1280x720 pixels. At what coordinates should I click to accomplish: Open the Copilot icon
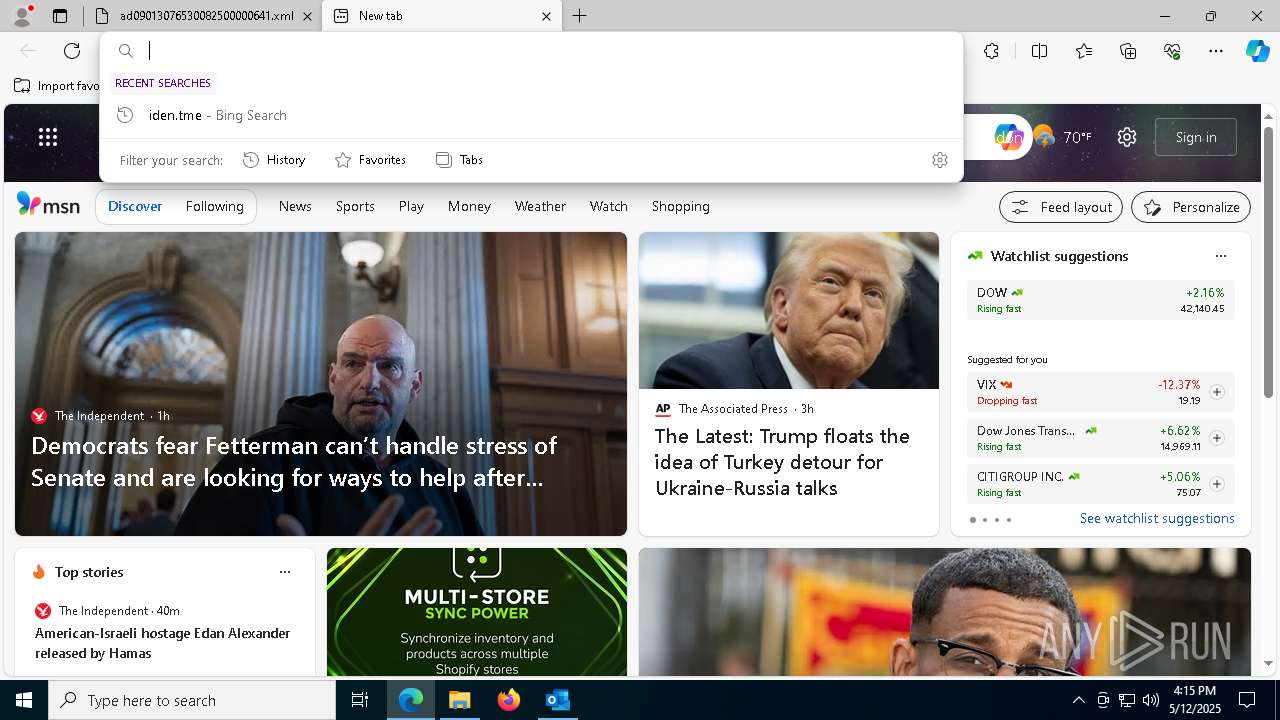(x=1257, y=51)
